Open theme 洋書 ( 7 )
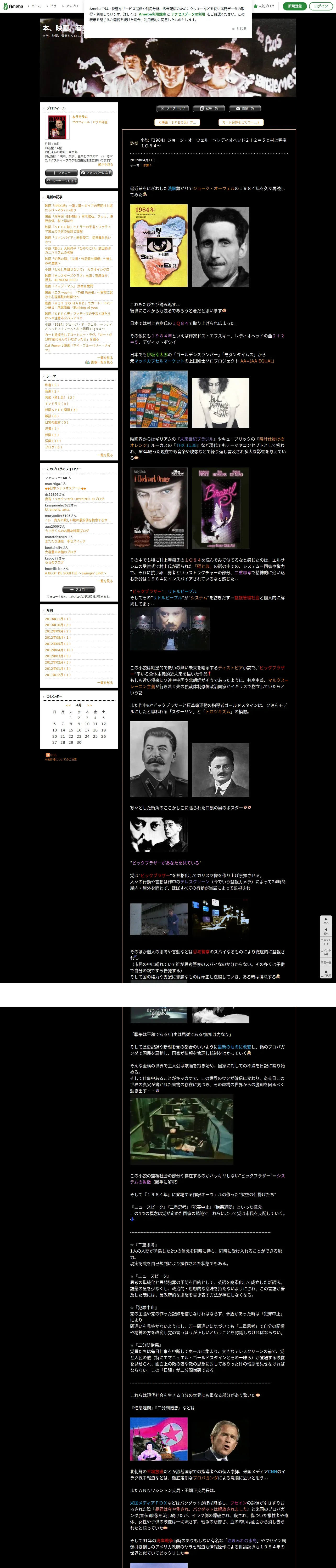The image size is (336, 1568). pyautogui.click(x=52, y=429)
